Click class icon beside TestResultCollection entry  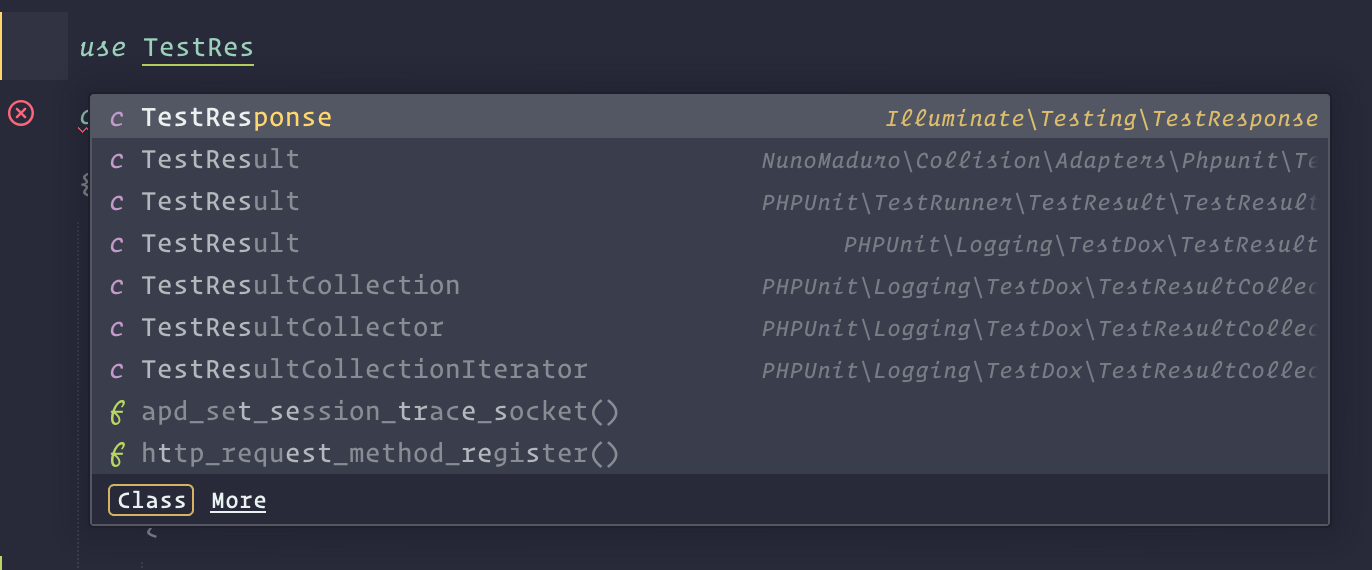[x=117, y=286]
